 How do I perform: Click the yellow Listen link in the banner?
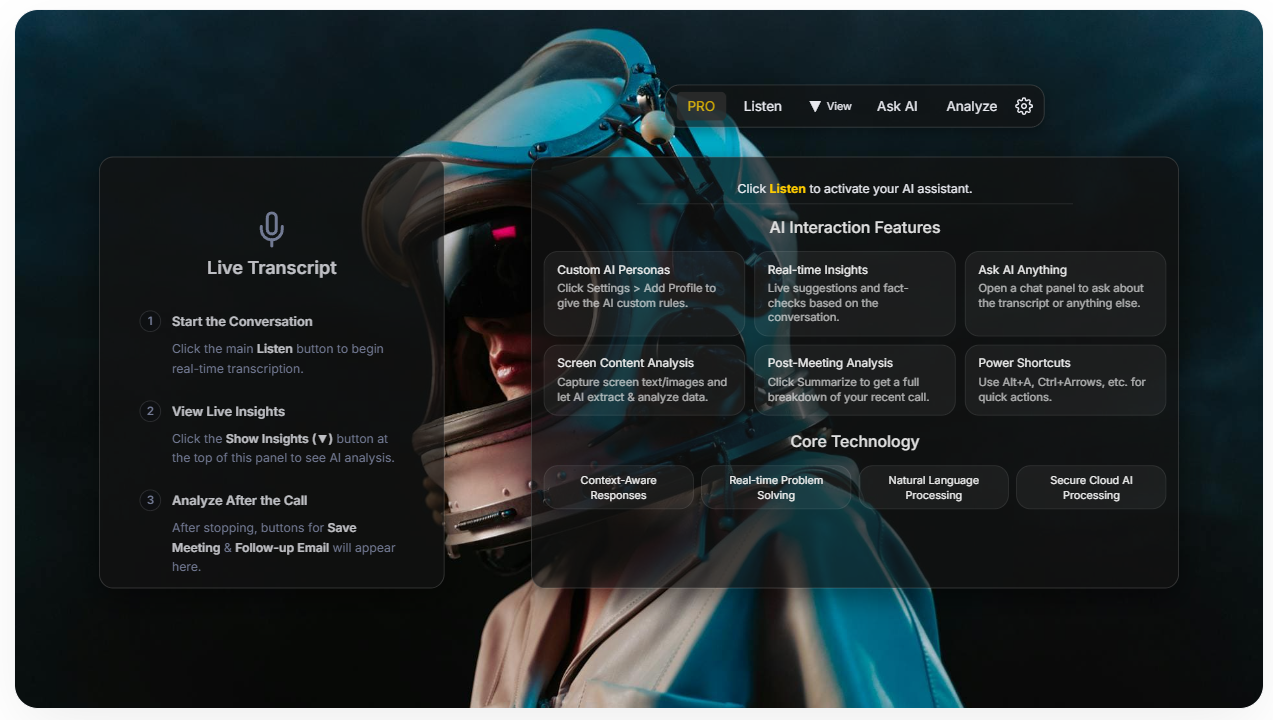(789, 188)
